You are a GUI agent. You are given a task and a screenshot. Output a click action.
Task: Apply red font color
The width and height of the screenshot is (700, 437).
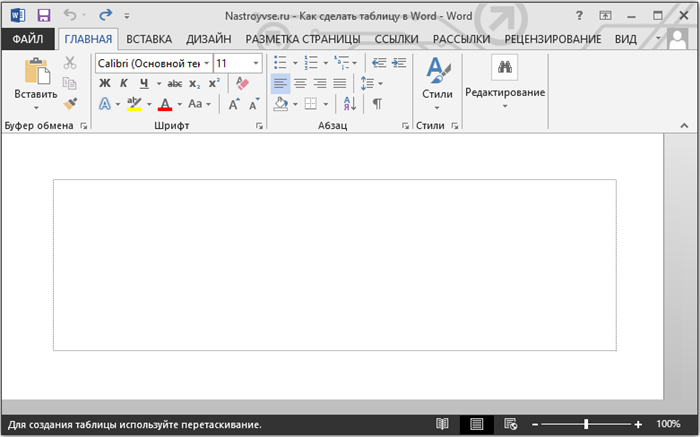[165, 104]
